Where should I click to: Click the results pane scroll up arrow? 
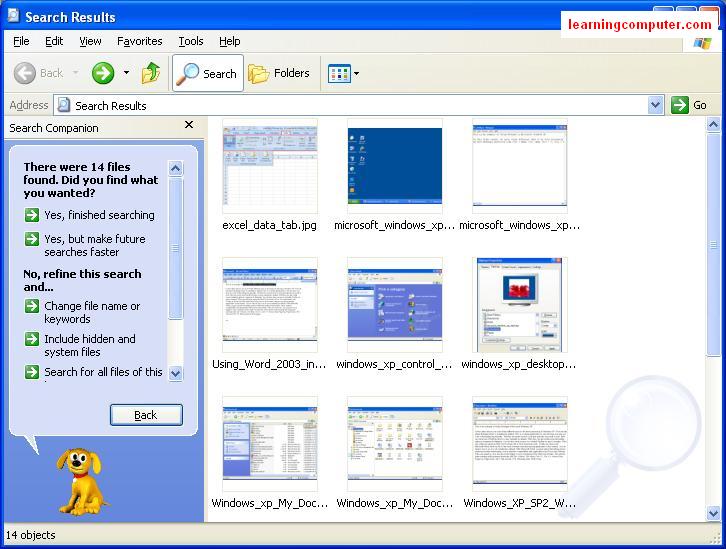point(713,125)
